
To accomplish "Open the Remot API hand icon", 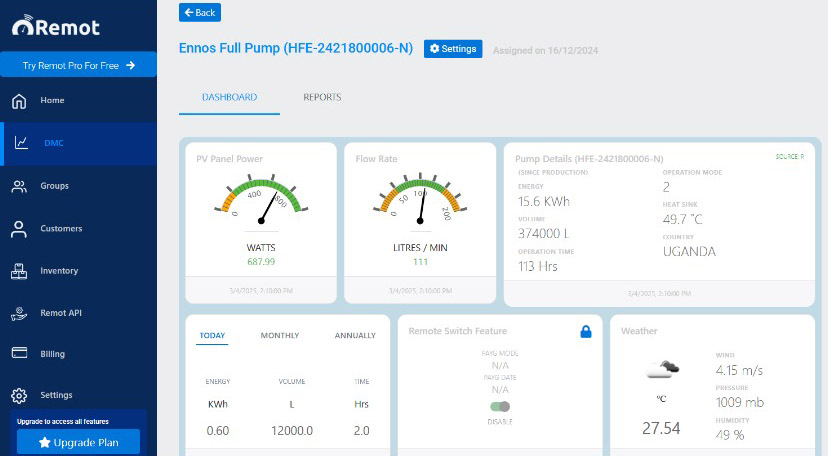I will [19, 314].
